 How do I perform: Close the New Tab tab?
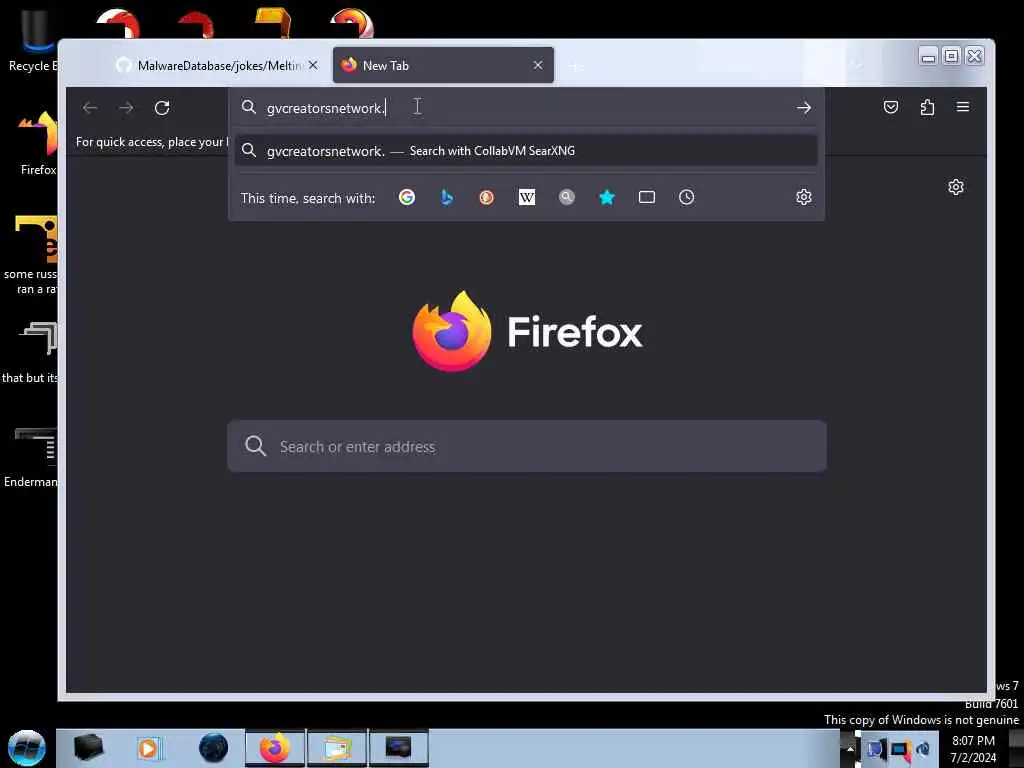[537, 65]
